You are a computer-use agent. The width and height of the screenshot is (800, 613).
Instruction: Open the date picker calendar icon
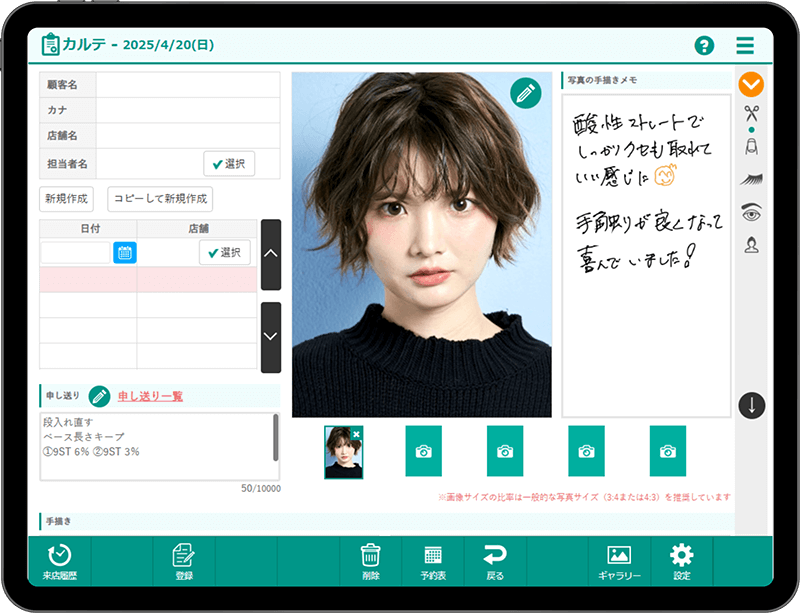coord(124,252)
